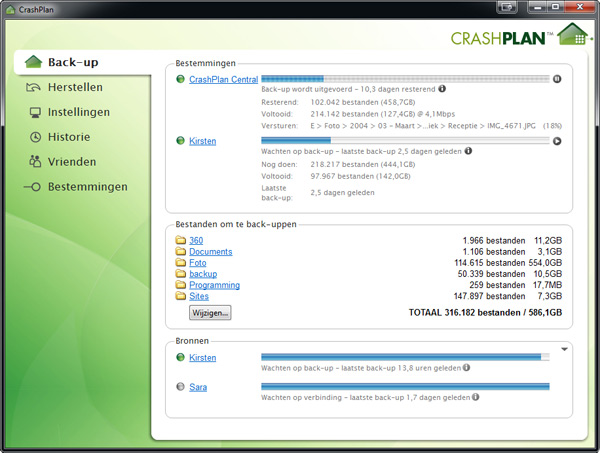Viewport: 600px width, 453px height.
Task: Click the CrashPlan logo house icon
Action: (x=573, y=34)
